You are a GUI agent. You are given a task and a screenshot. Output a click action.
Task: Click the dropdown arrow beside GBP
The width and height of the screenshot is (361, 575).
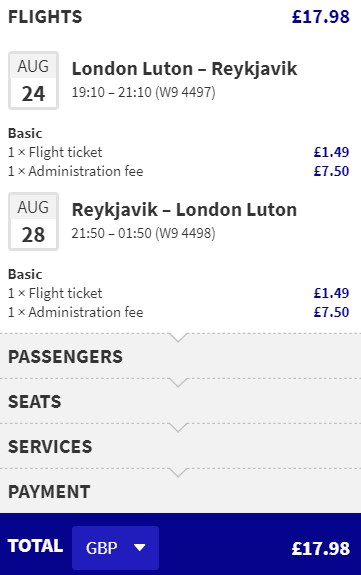coord(139,548)
